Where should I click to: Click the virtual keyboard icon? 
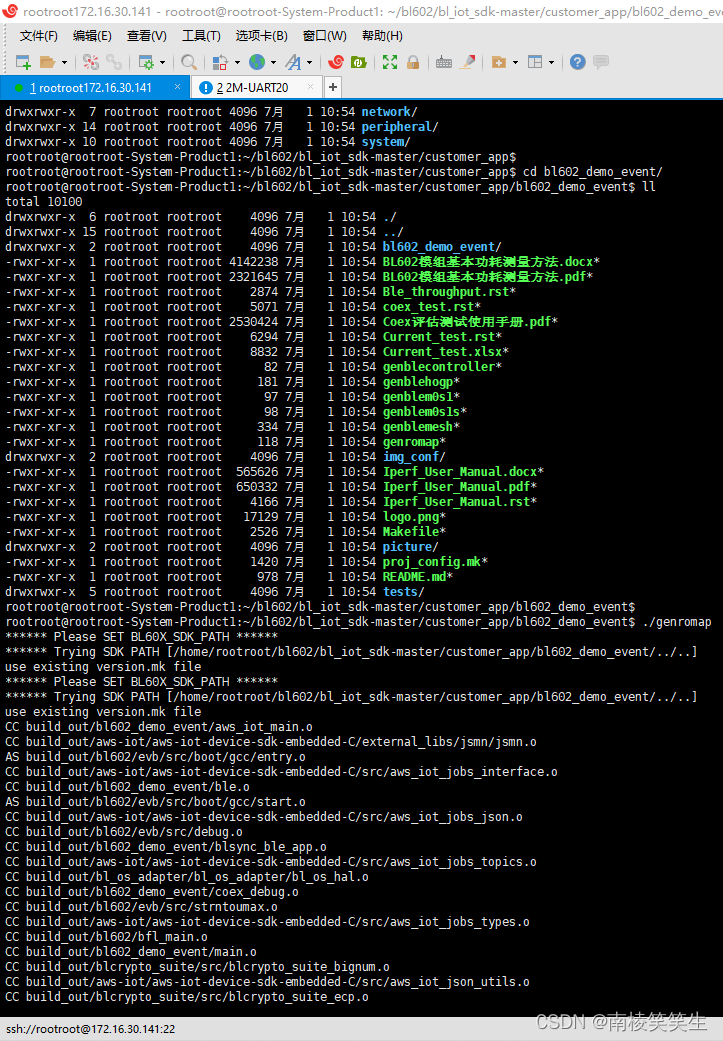[444, 62]
